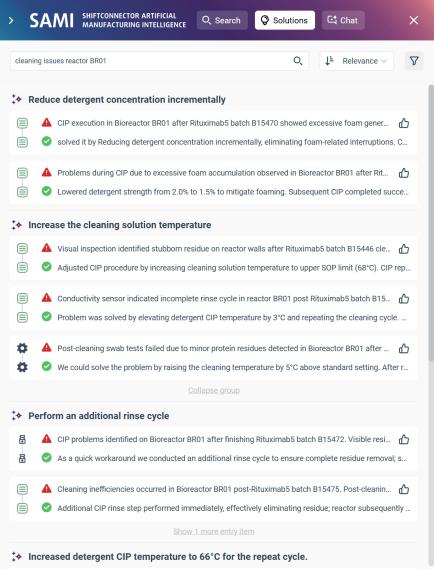Click the magnifier icon in search field

click(298, 61)
